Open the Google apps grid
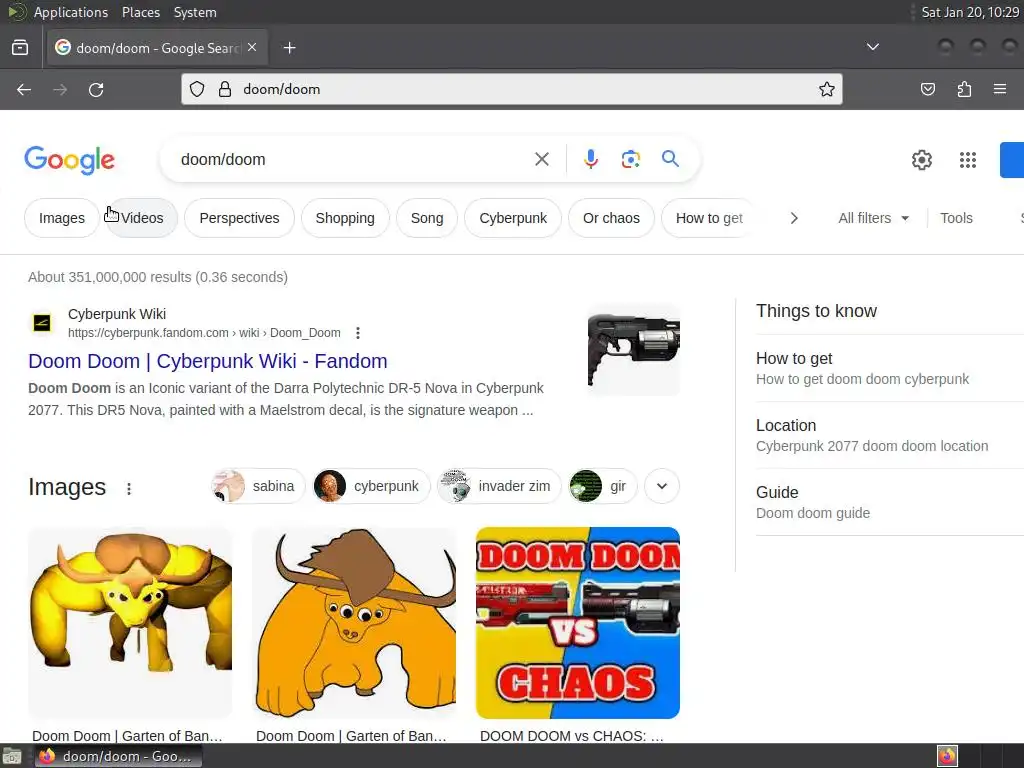This screenshot has width=1024, height=768. pos(968,160)
